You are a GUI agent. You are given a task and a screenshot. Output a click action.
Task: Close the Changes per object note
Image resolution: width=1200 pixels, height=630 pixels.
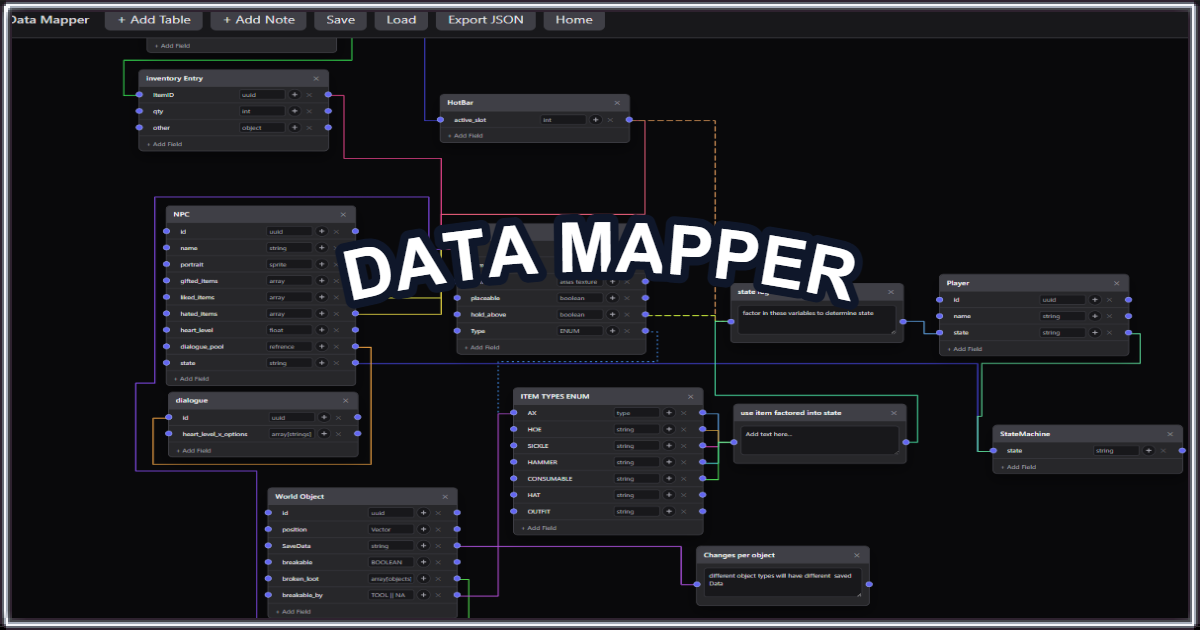pos(857,555)
